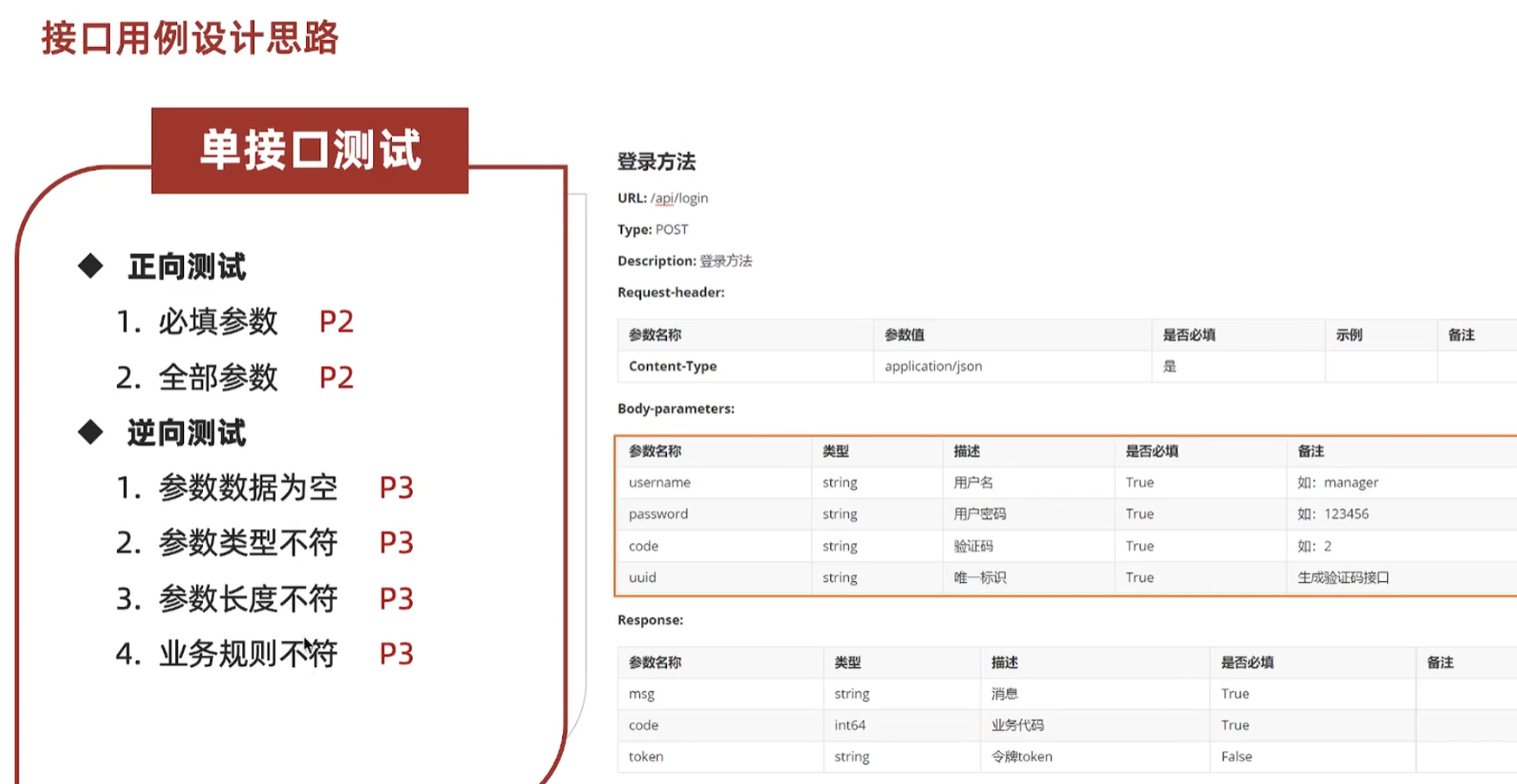Click the 是 value in the Content-Type row

(1169, 366)
